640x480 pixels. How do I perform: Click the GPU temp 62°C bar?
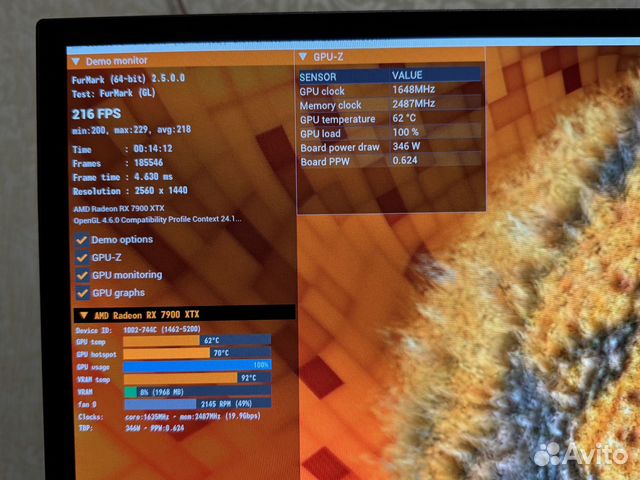tap(197, 340)
